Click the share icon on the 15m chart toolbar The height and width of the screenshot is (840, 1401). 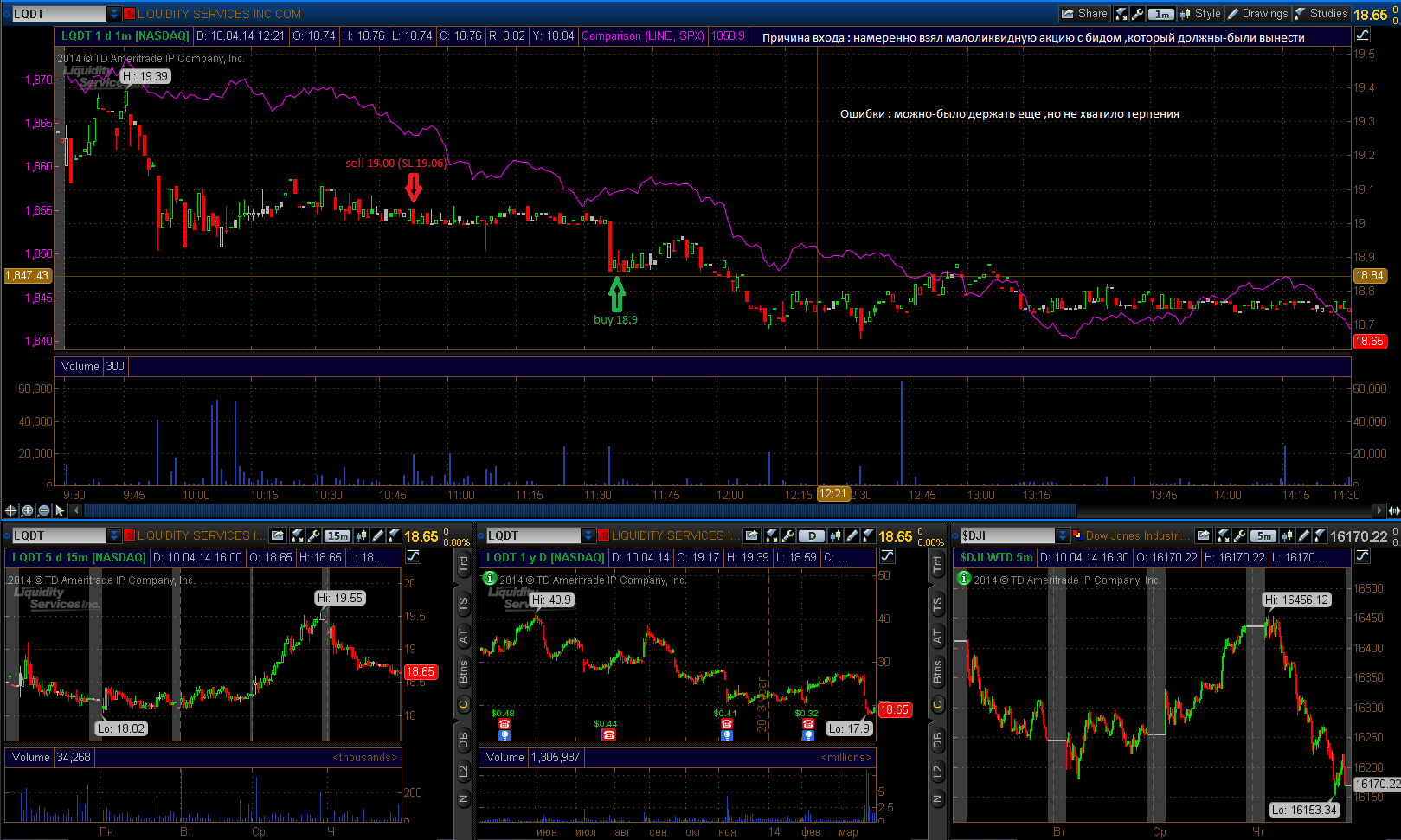click(278, 535)
